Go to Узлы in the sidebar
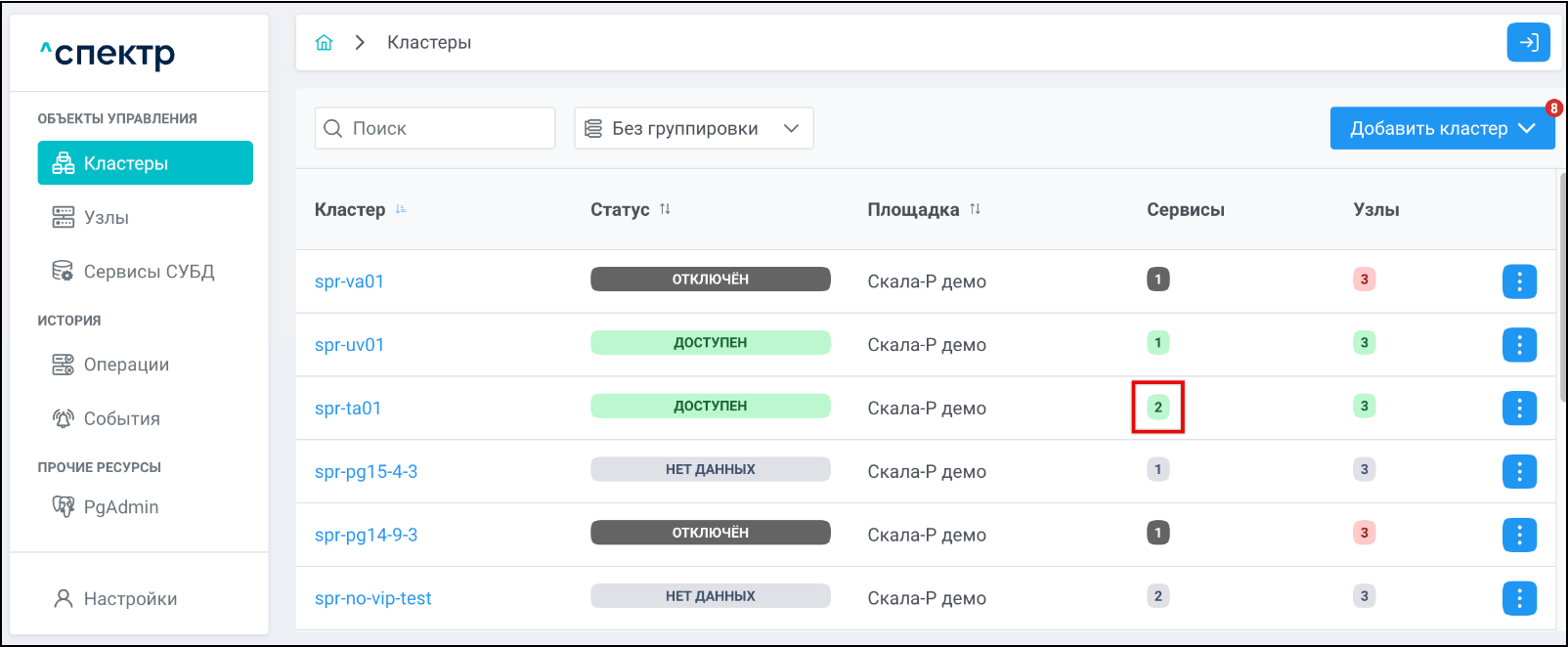The height and width of the screenshot is (647, 1568). 106,218
